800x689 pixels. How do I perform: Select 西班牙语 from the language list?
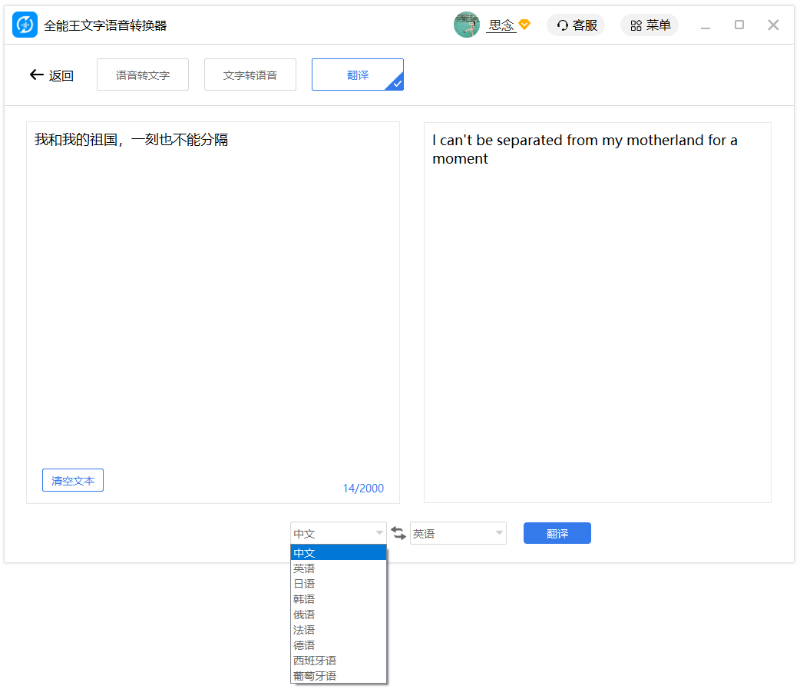[x=314, y=661]
